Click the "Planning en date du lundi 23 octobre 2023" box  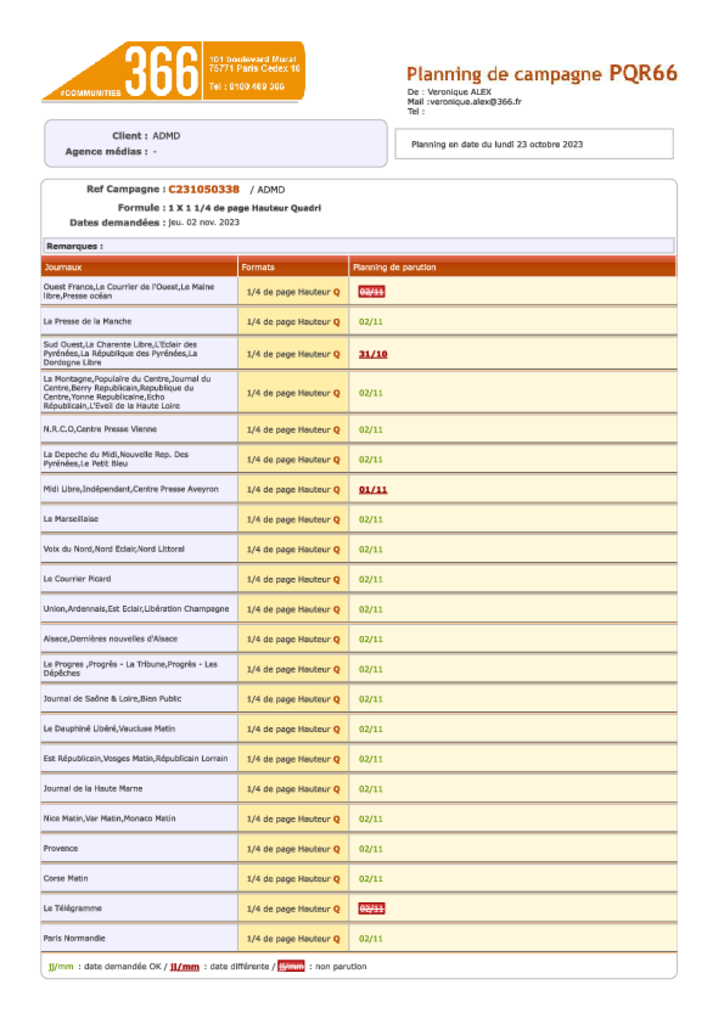coord(534,144)
